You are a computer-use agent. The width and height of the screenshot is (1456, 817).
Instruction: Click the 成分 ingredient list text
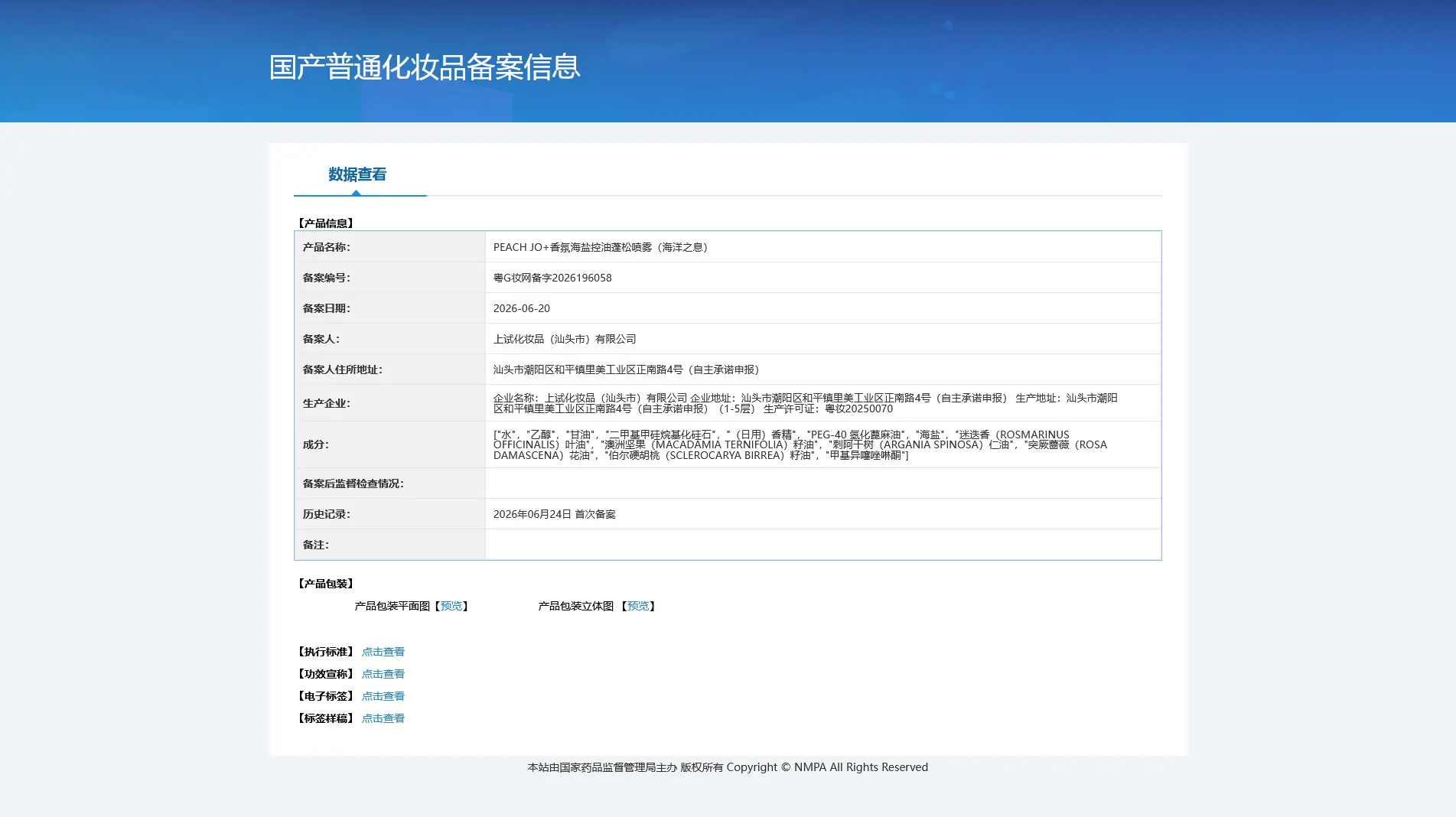point(800,444)
